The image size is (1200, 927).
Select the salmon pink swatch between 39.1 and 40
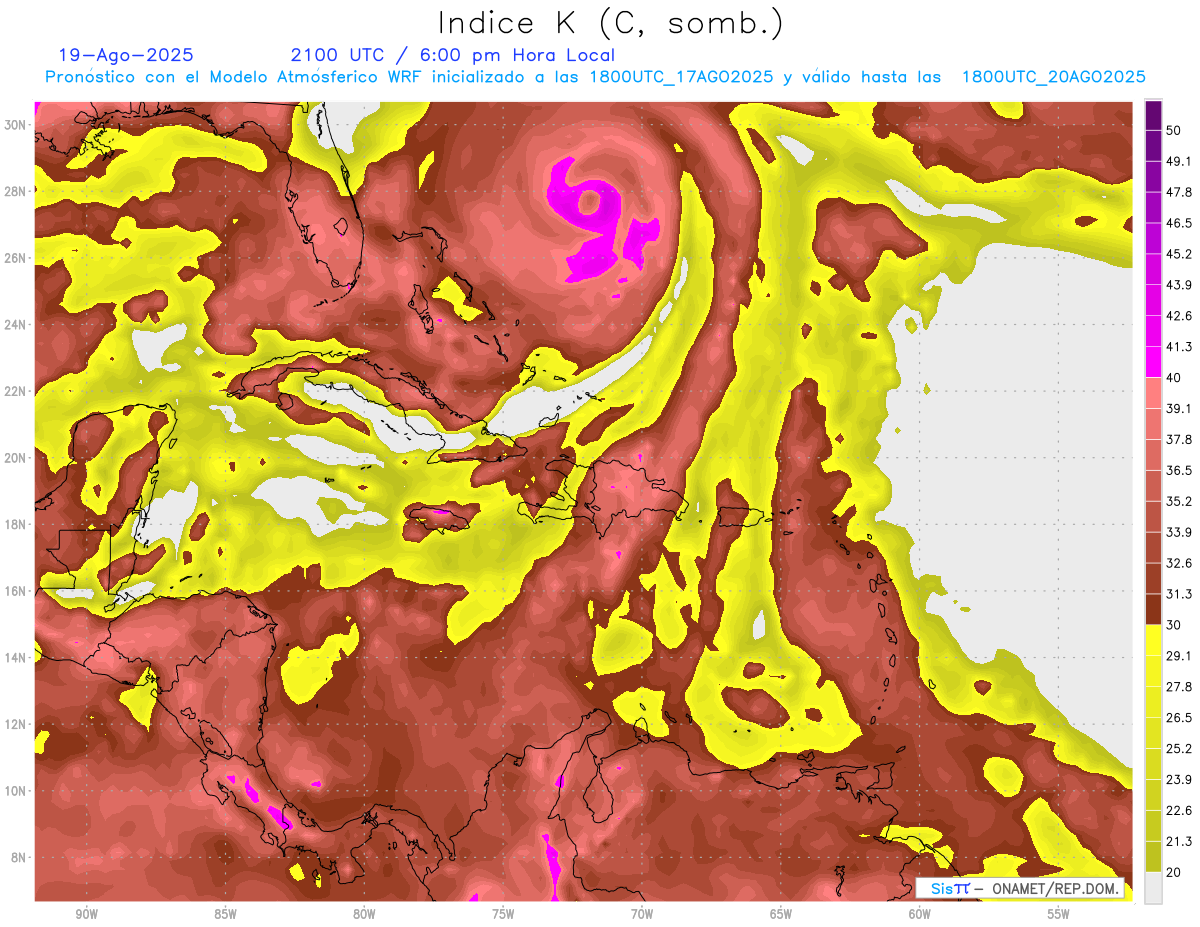click(1153, 393)
